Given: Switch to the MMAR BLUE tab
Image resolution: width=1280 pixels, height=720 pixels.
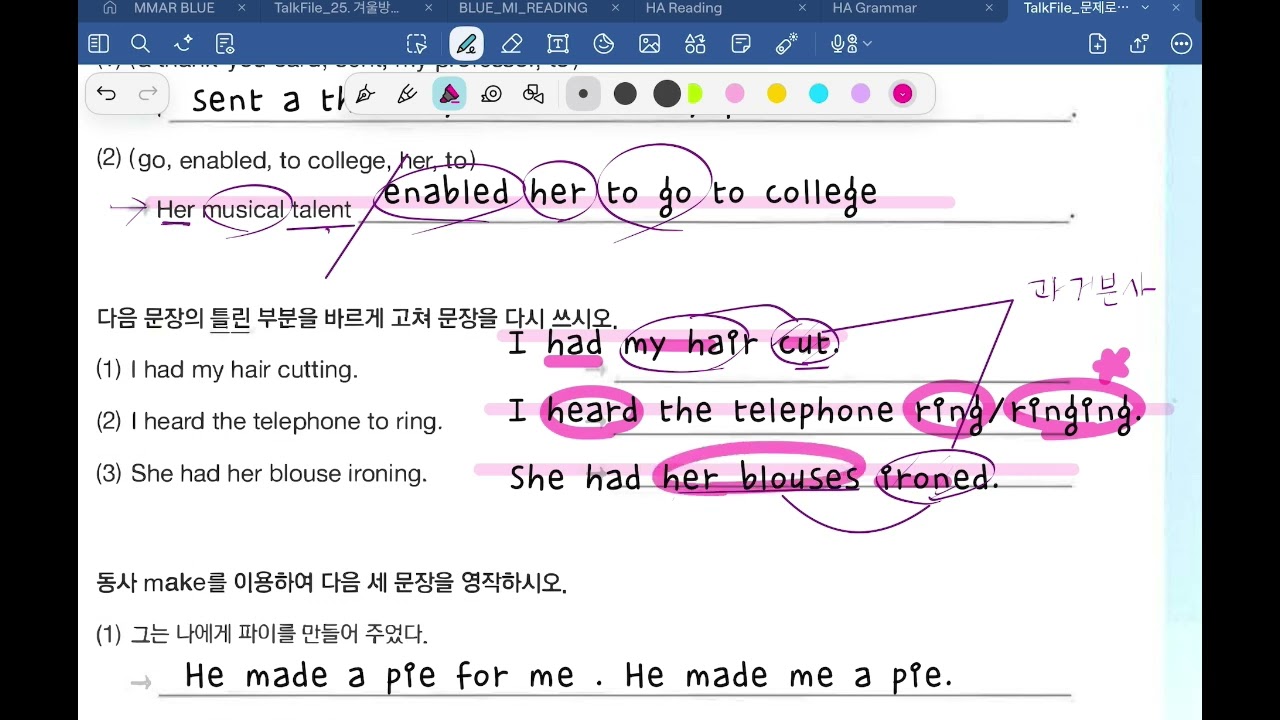Looking at the screenshot, I should (x=174, y=8).
